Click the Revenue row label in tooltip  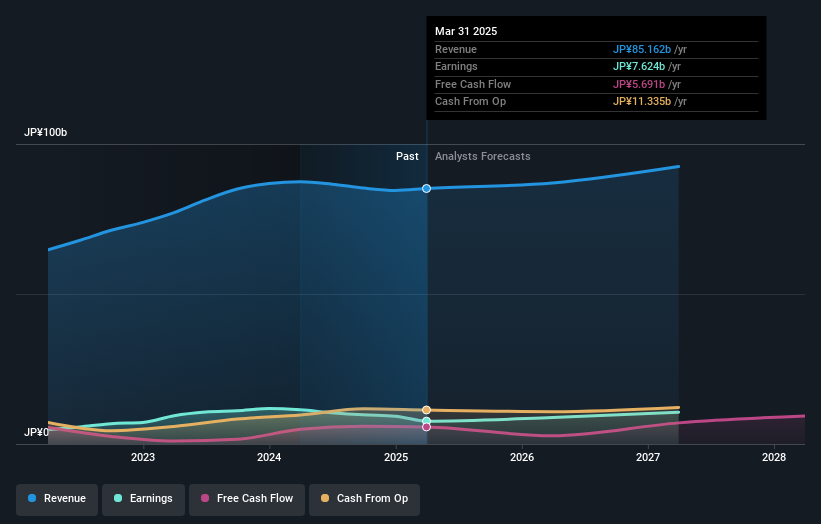(456, 49)
